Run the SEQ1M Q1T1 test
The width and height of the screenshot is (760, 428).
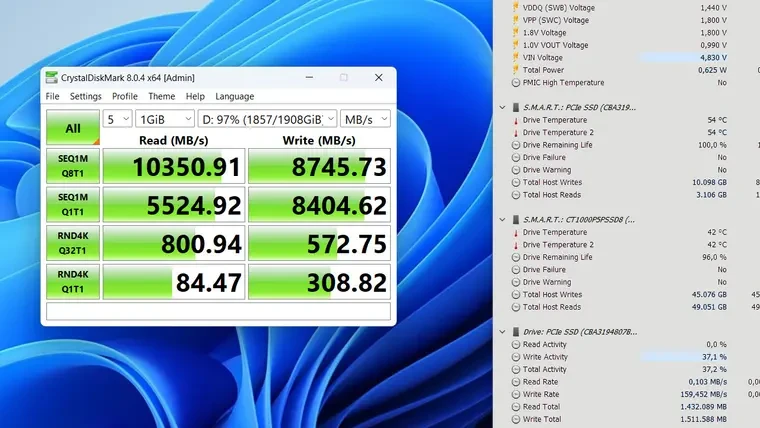click(x=73, y=205)
